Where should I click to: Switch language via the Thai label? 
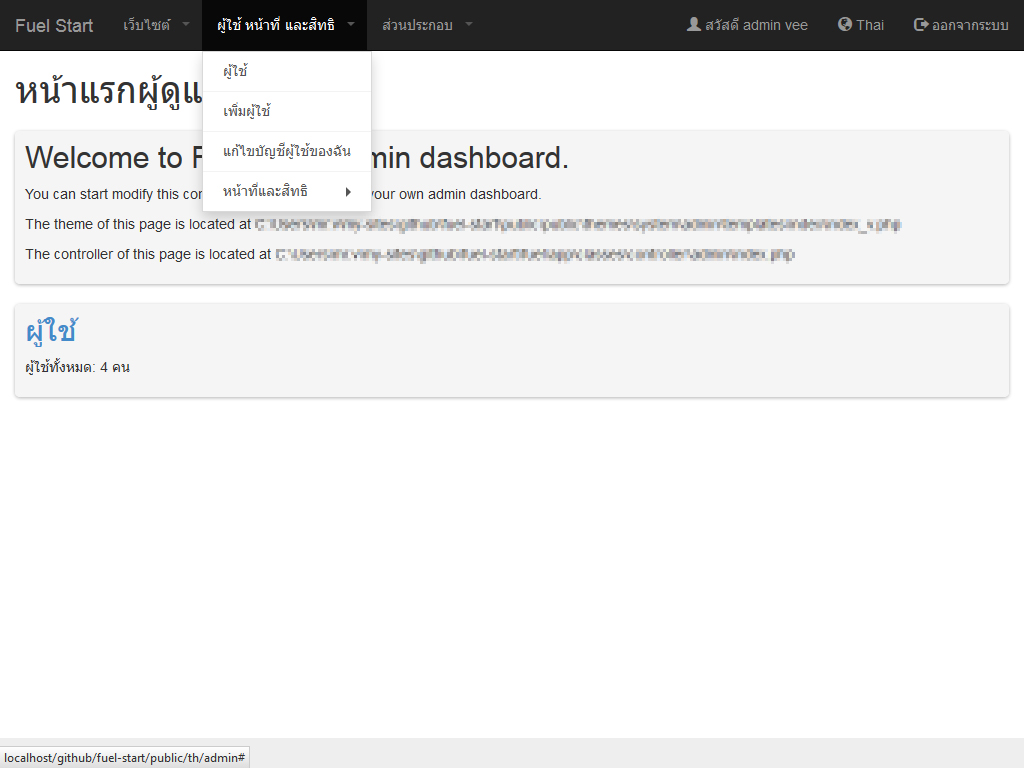(870, 25)
